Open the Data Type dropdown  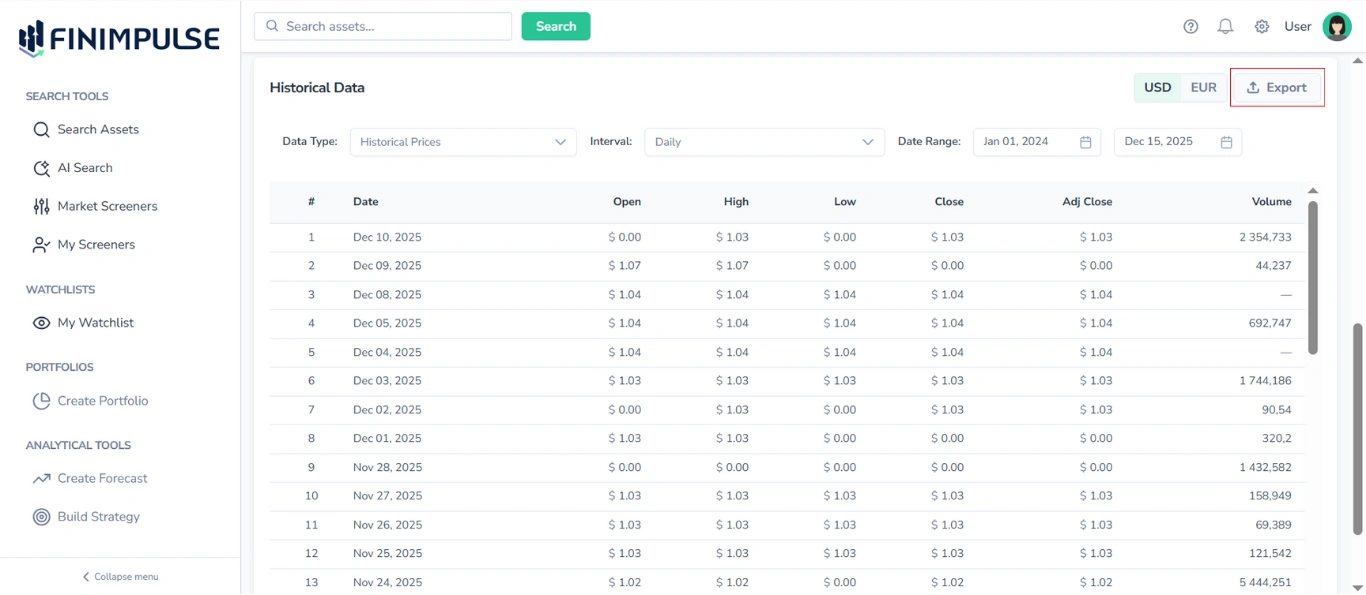tap(462, 142)
